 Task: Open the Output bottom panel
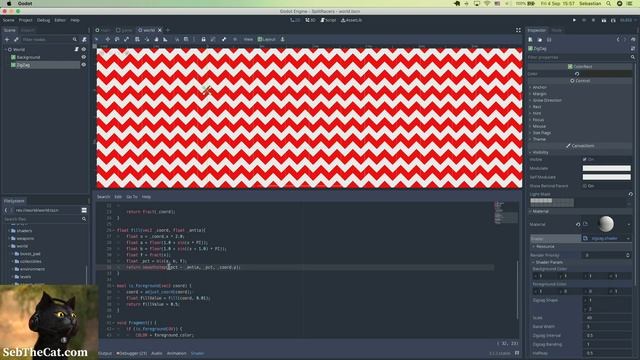tap(105, 353)
